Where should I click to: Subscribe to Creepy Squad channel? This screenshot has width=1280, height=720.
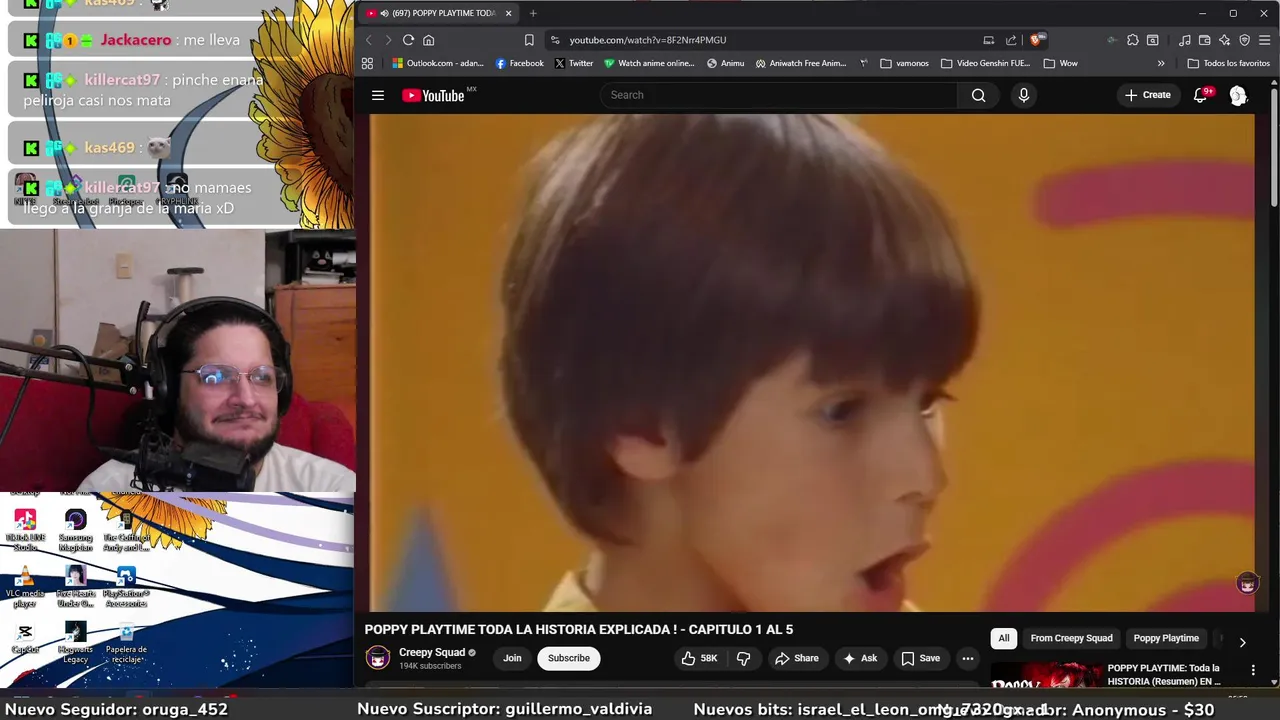[x=568, y=658]
